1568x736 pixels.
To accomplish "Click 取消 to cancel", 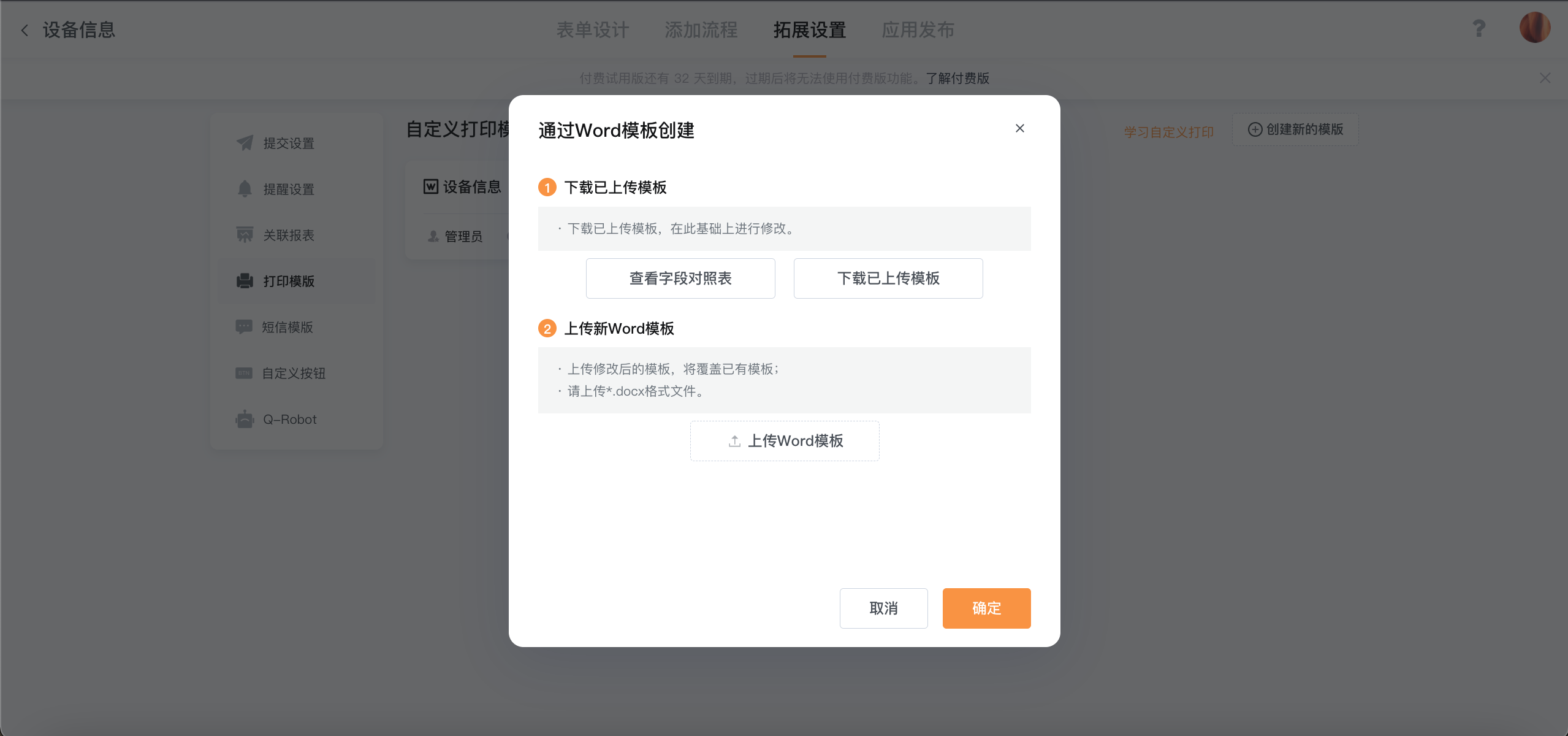I will click(883, 608).
